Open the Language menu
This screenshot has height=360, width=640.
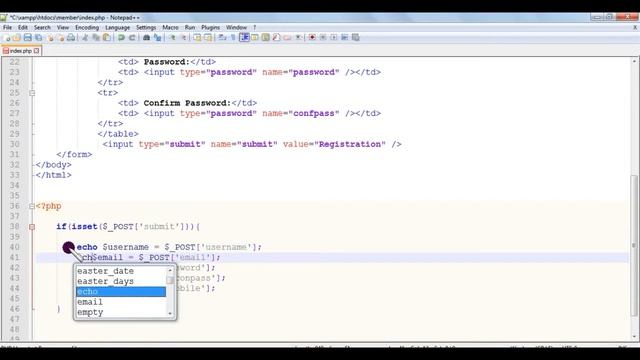[118, 27]
